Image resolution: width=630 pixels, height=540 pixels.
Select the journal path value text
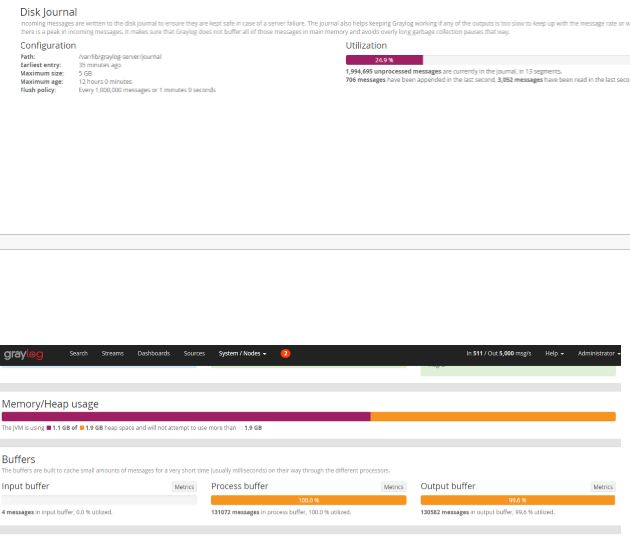120,57
